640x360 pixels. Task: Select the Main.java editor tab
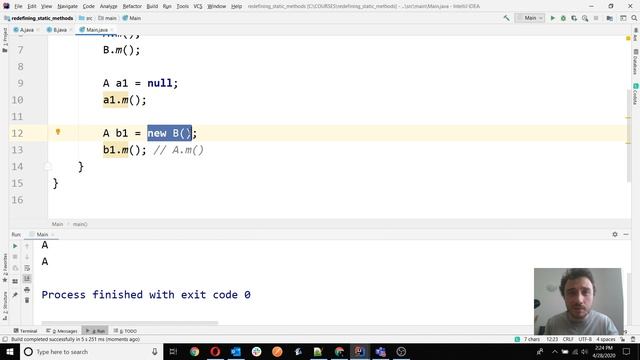click(96, 30)
